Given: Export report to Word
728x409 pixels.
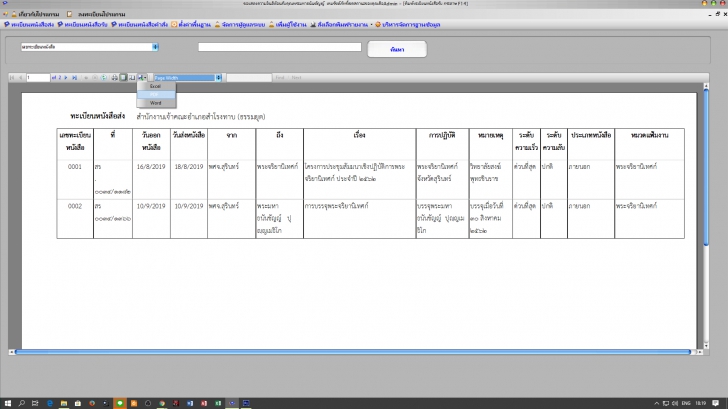Looking at the screenshot, I should (156, 103).
